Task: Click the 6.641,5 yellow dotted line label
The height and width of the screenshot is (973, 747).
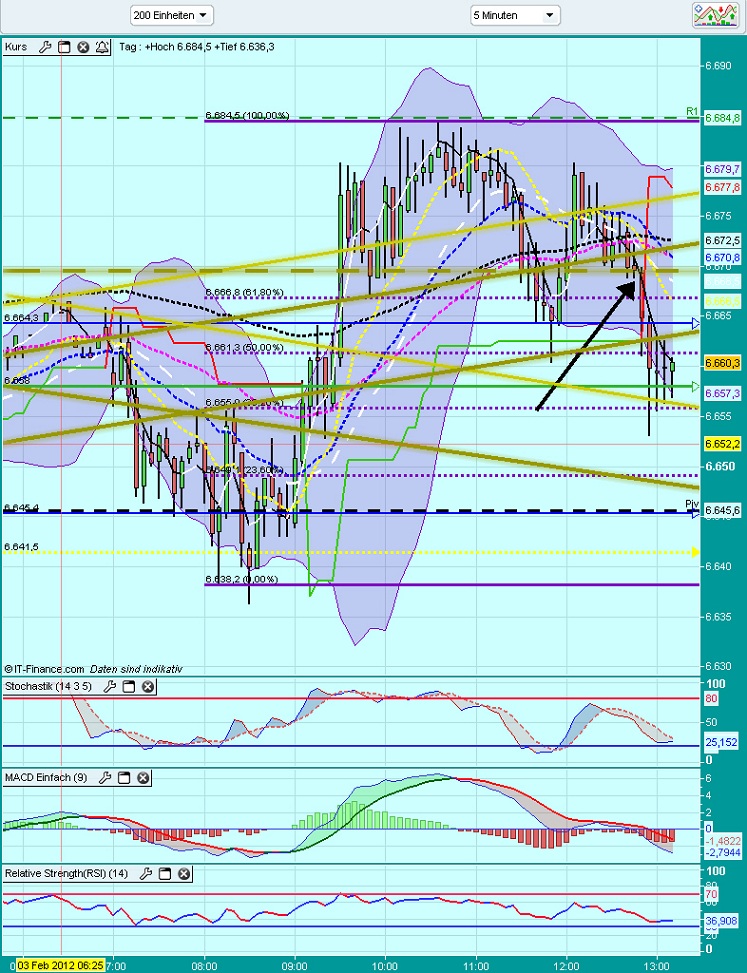Action: [21, 547]
